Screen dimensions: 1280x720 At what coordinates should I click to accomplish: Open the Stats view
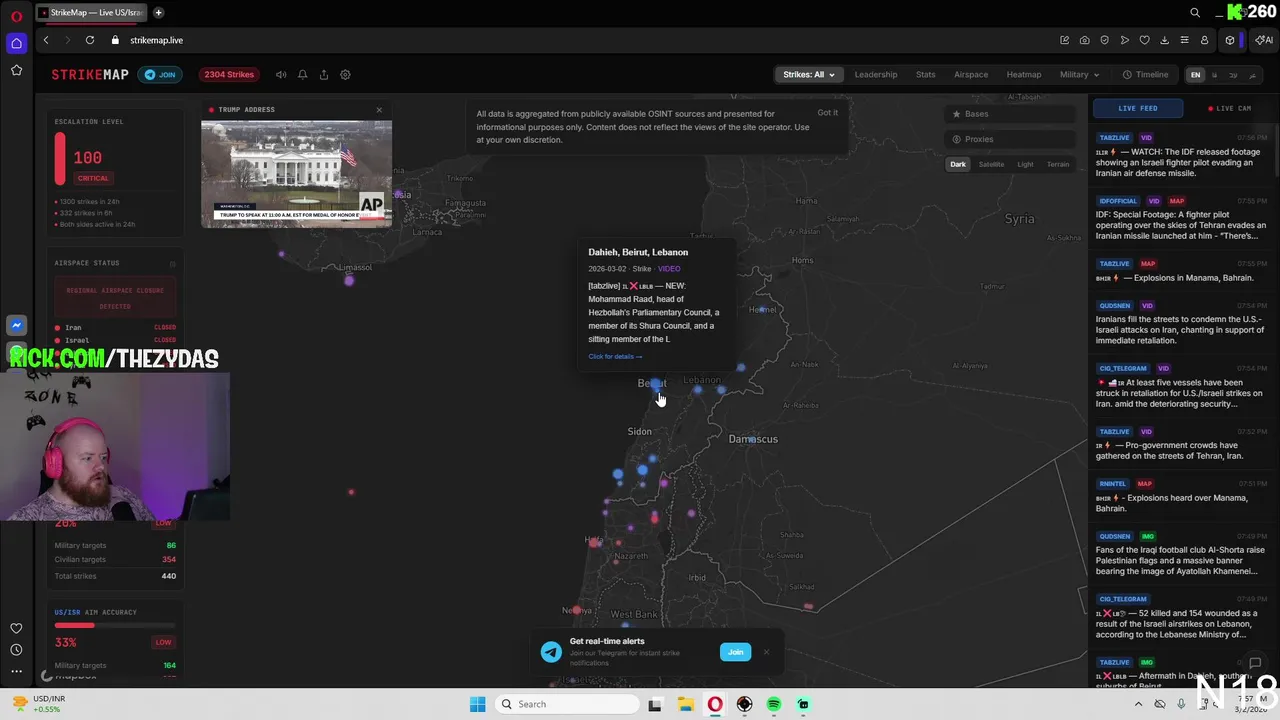tap(926, 75)
